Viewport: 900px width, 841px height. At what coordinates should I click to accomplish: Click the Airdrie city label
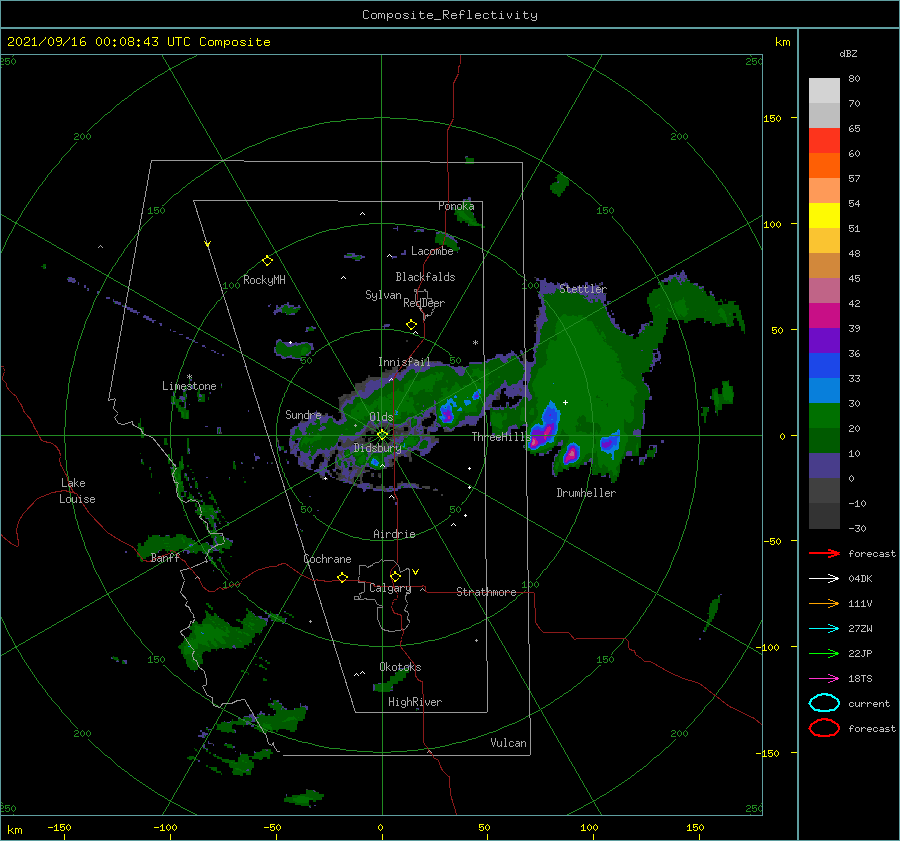click(x=394, y=534)
